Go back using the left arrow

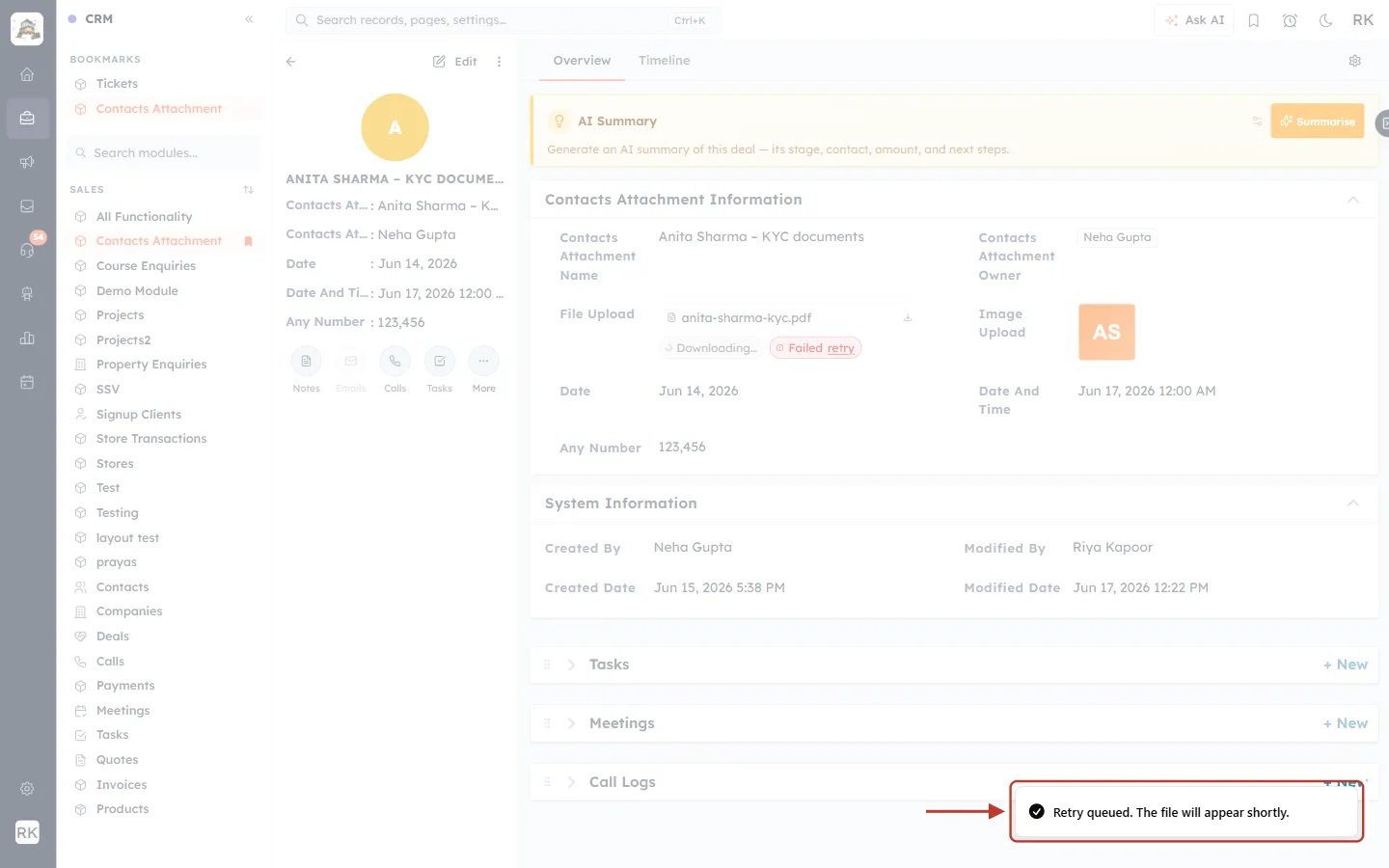click(x=291, y=62)
